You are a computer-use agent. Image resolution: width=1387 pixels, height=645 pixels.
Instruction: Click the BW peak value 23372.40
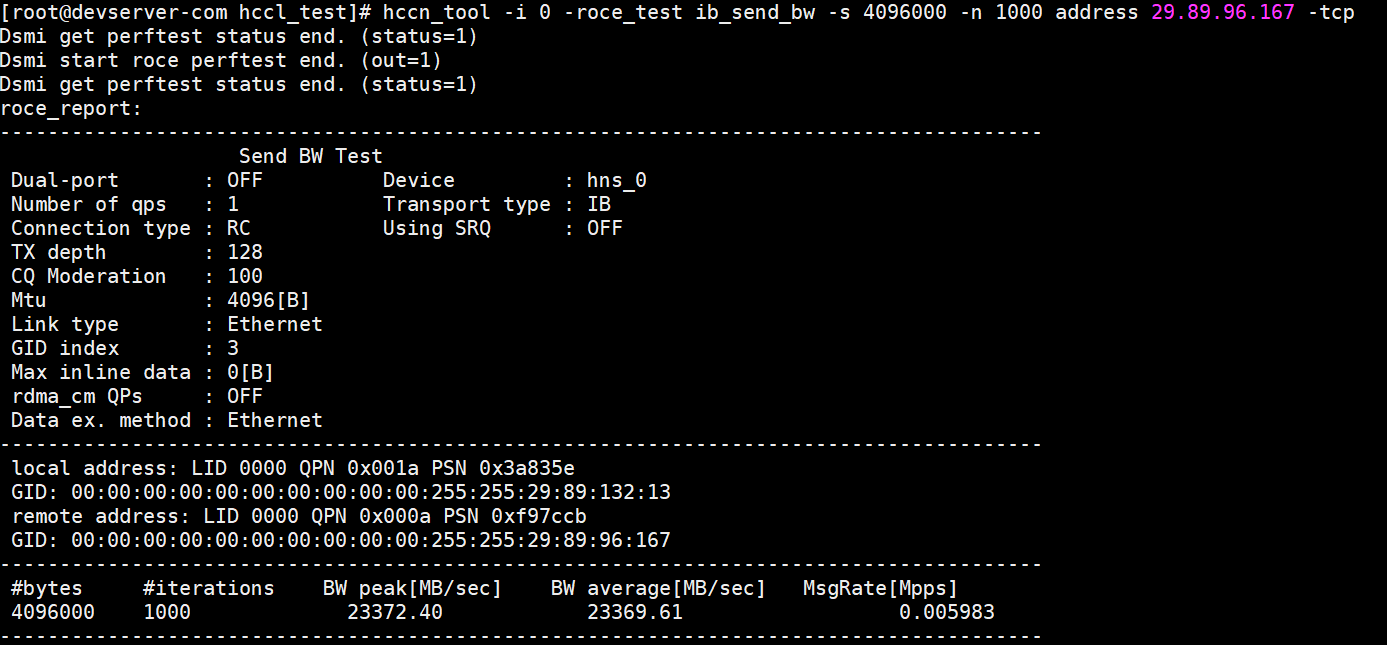point(395,612)
